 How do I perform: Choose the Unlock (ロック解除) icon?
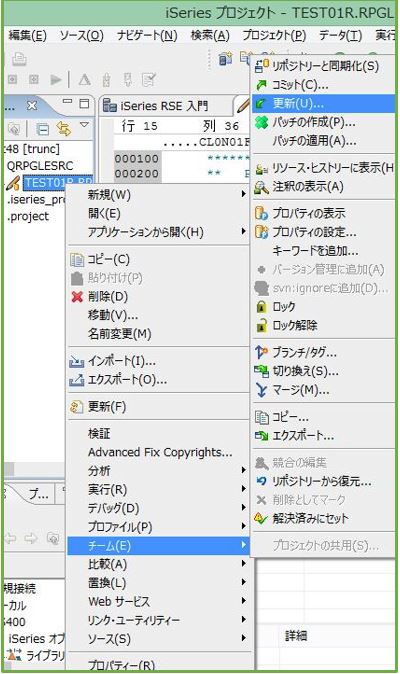click(261, 326)
